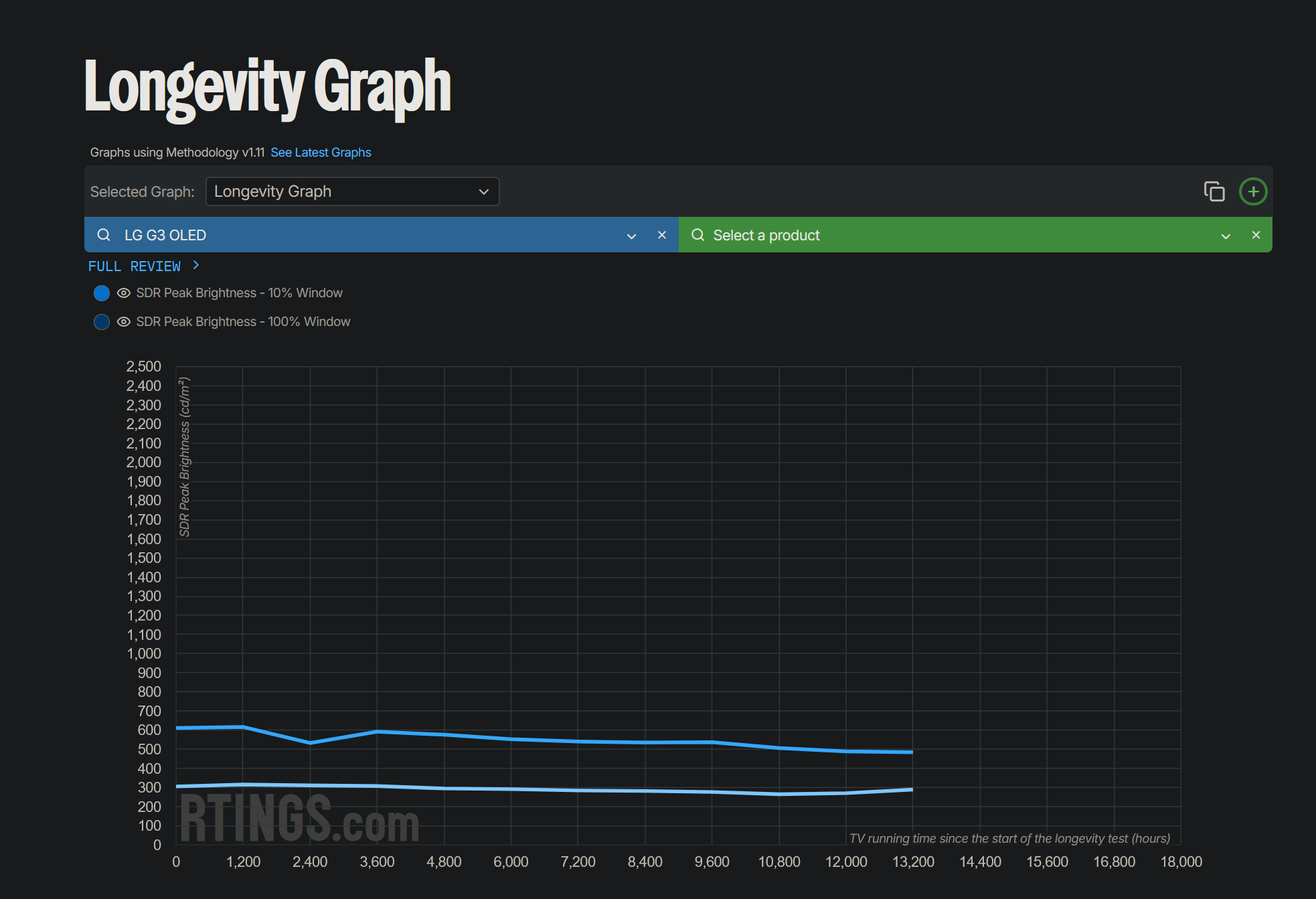Screen dimensions: 1316x899
Task: Click the X in the green Select a product bar
Action: (1256, 235)
